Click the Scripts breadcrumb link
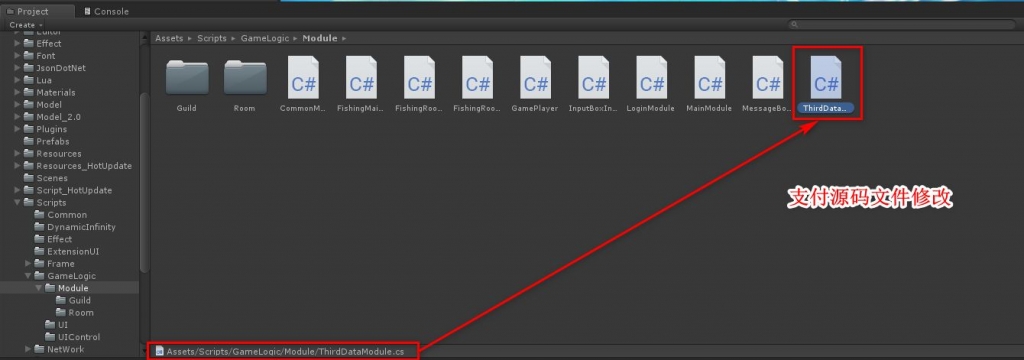The image size is (1024, 360). click(x=212, y=39)
